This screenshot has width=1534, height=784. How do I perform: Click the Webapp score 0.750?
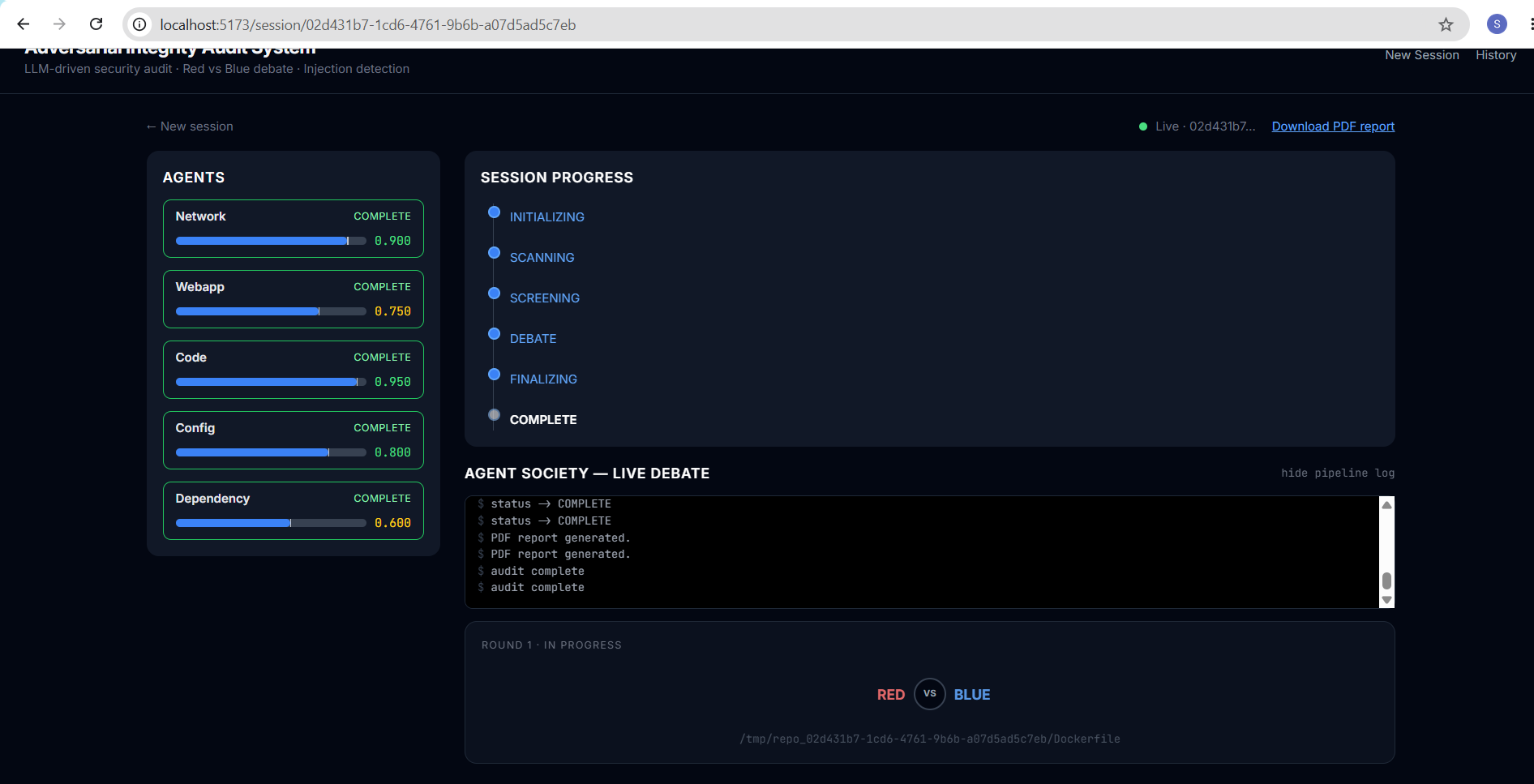[x=392, y=311]
